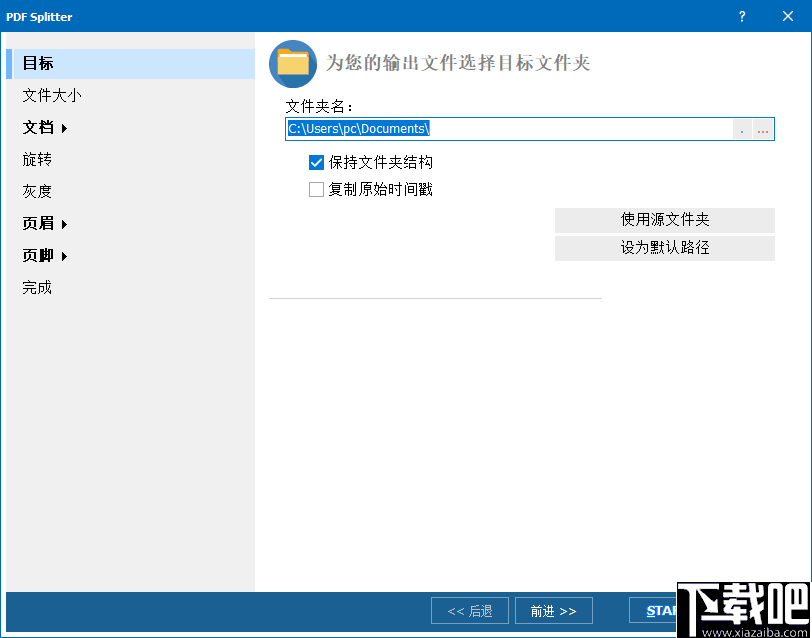The image size is (812, 638).
Task: Expand the 页脚 (Footer) section
Action: coord(62,255)
